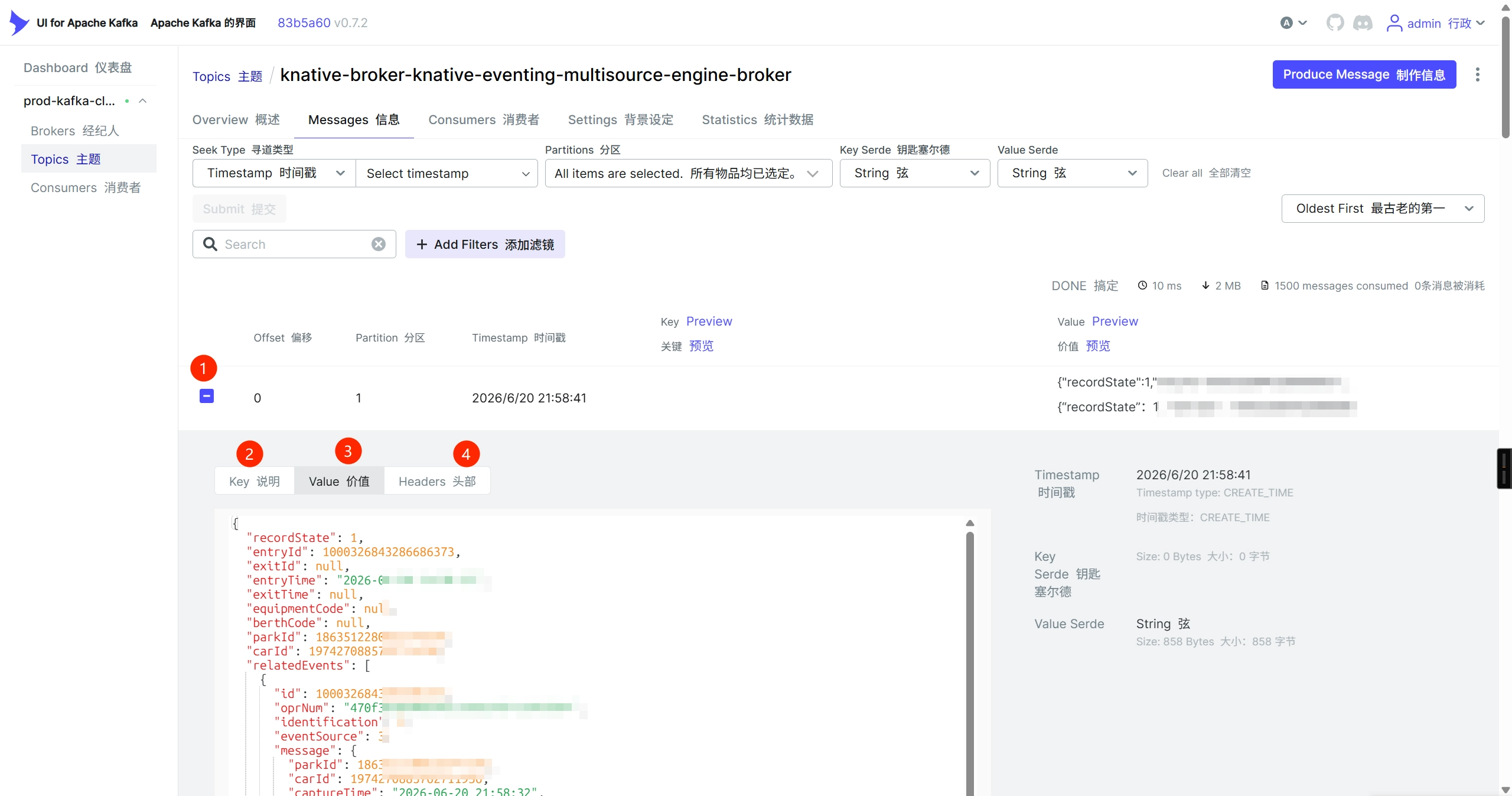Switch to message Headers tab

pos(437,481)
